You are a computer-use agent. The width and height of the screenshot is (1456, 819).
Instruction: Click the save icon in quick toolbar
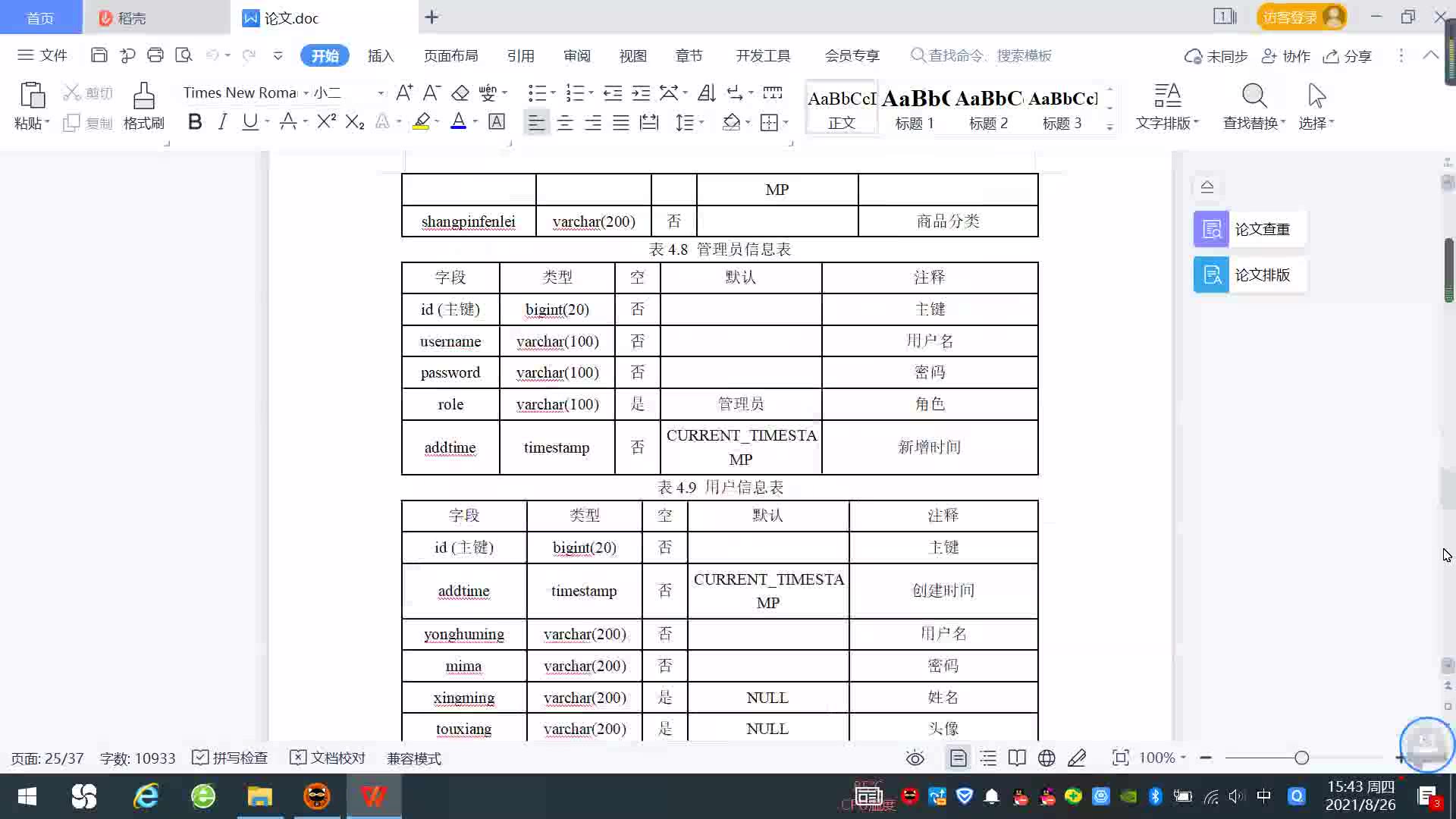99,55
